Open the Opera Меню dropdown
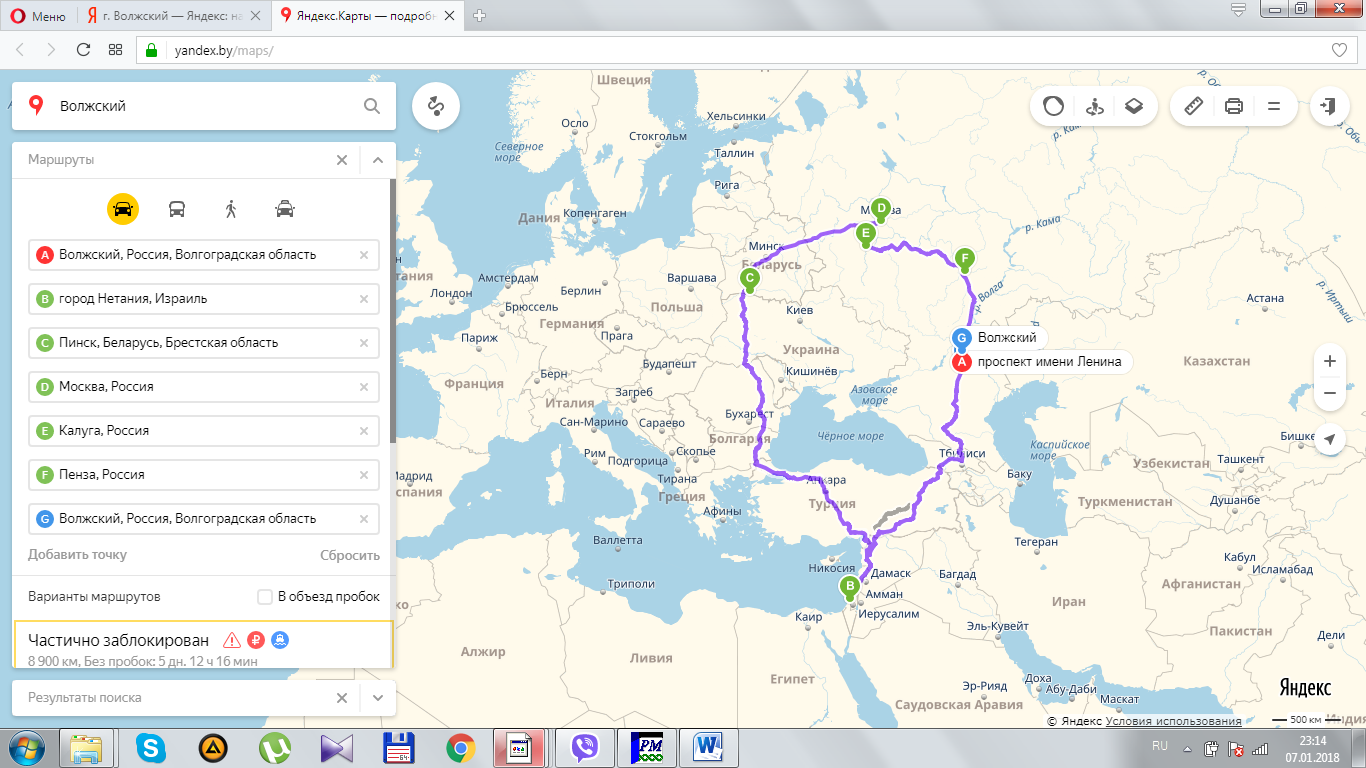 coord(38,15)
